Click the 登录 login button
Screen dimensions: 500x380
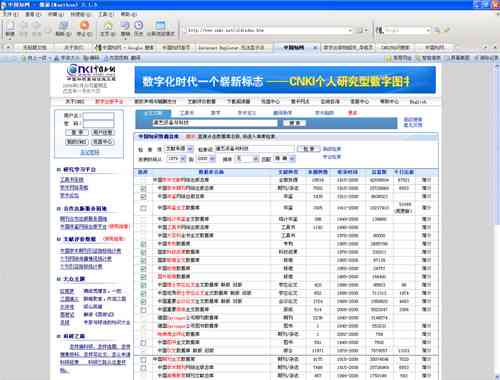coord(77,133)
